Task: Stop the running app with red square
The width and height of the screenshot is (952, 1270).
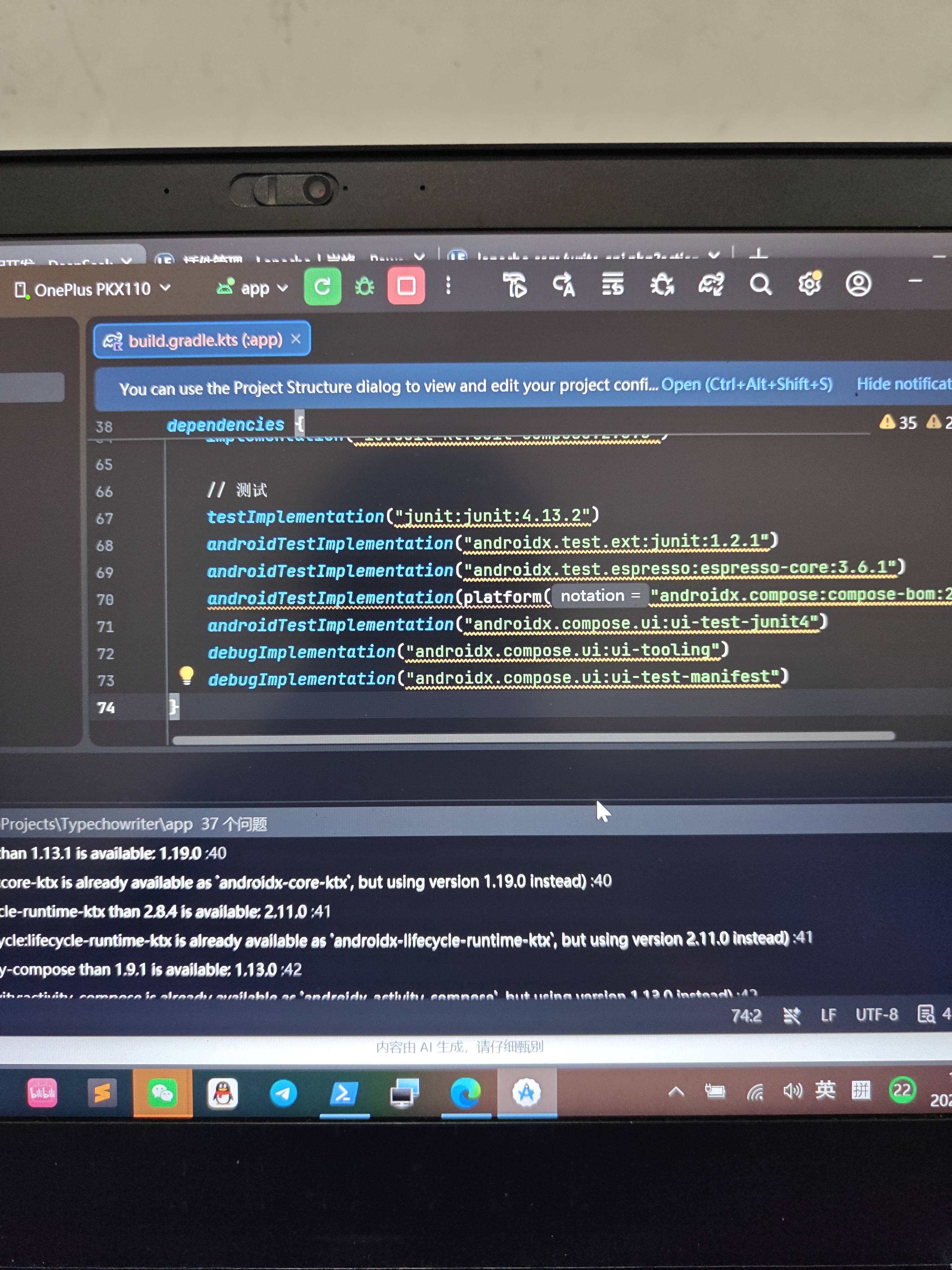Action: click(406, 285)
